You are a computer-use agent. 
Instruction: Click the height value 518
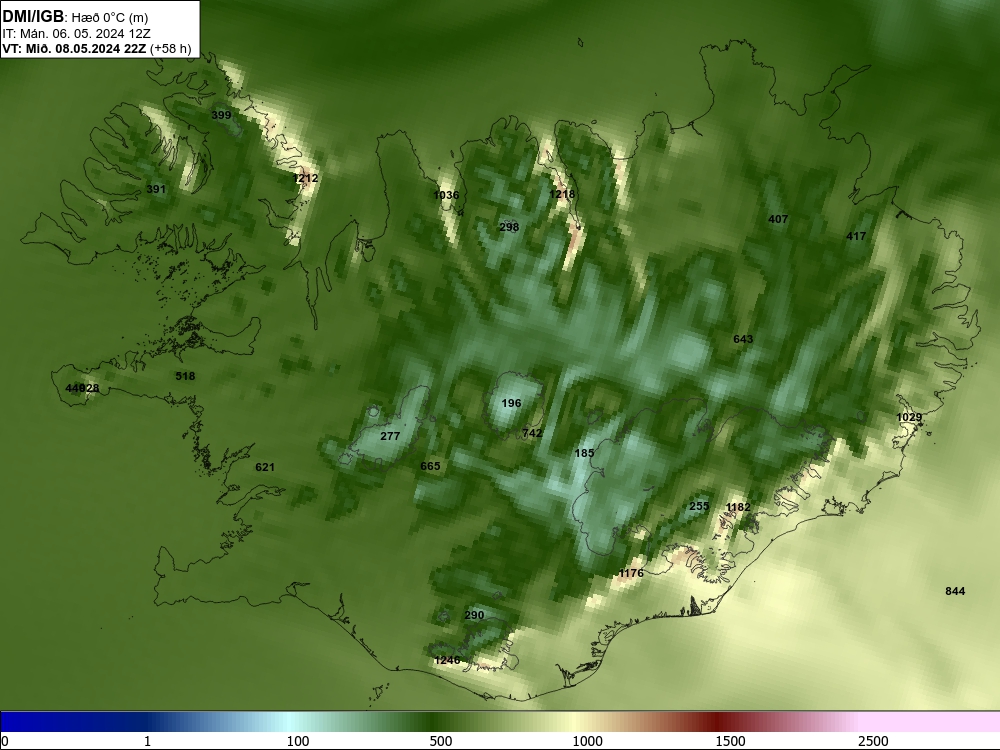pos(185,376)
